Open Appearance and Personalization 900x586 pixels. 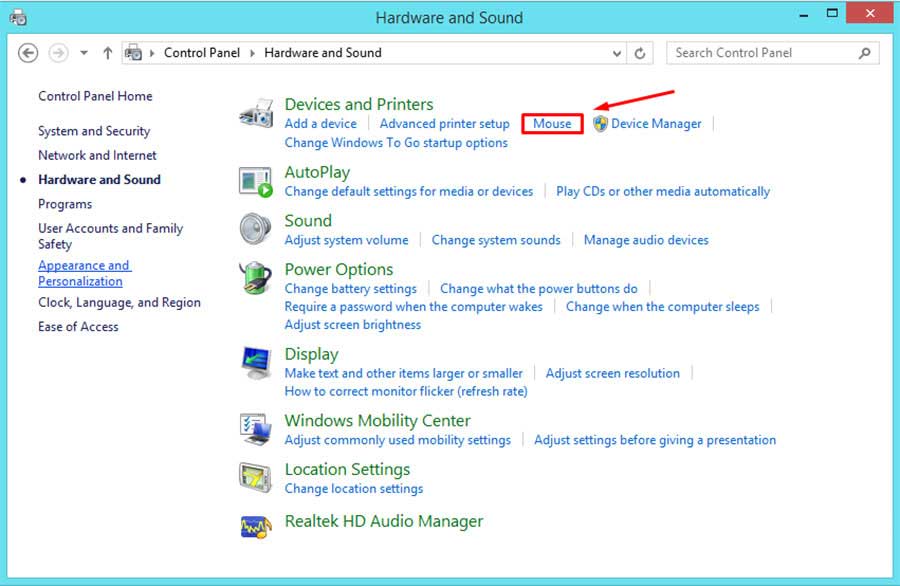(x=85, y=273)
